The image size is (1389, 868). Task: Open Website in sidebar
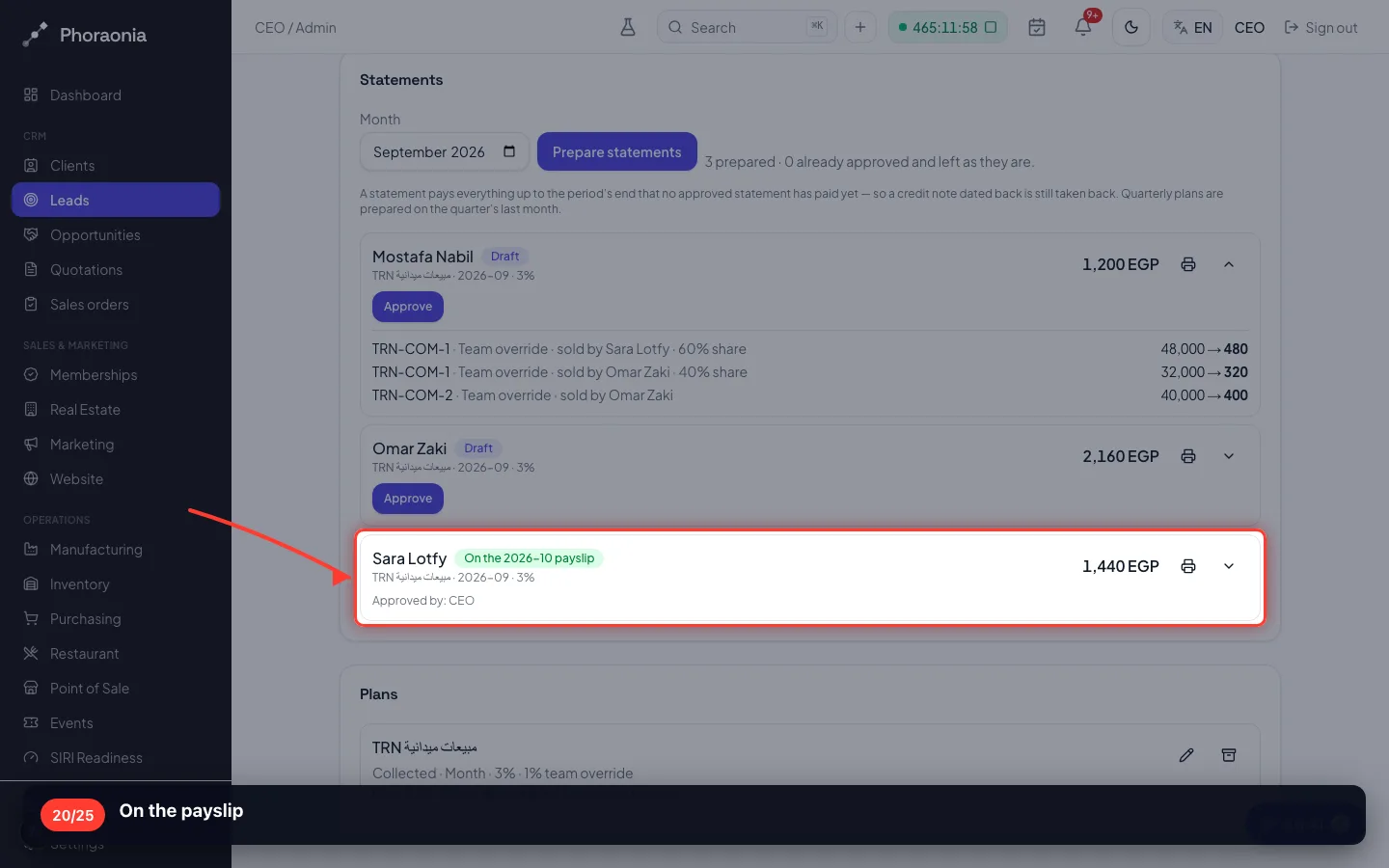pyautogui.click(x=116, y=479)
